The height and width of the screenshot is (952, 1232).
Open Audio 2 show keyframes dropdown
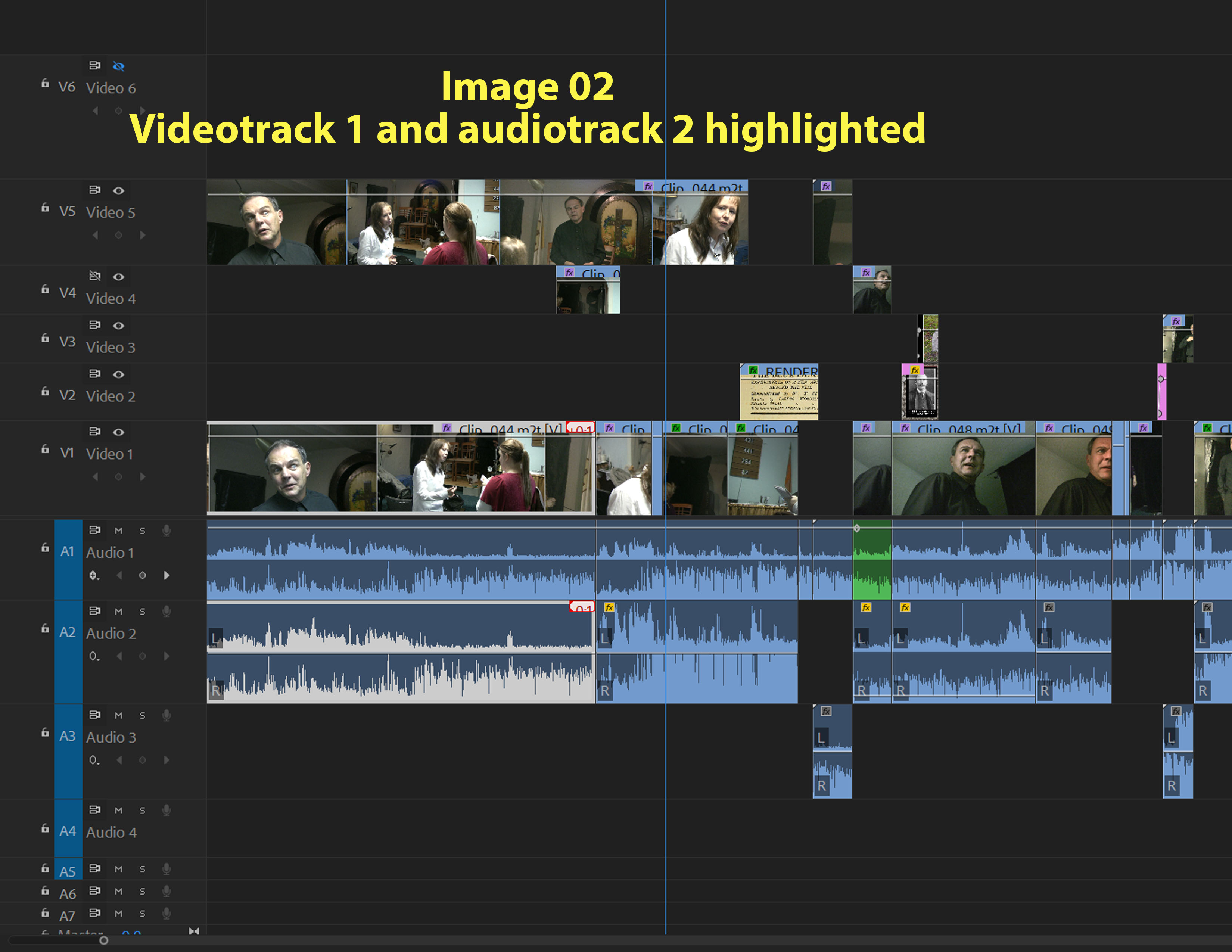(x=94, y=656)
